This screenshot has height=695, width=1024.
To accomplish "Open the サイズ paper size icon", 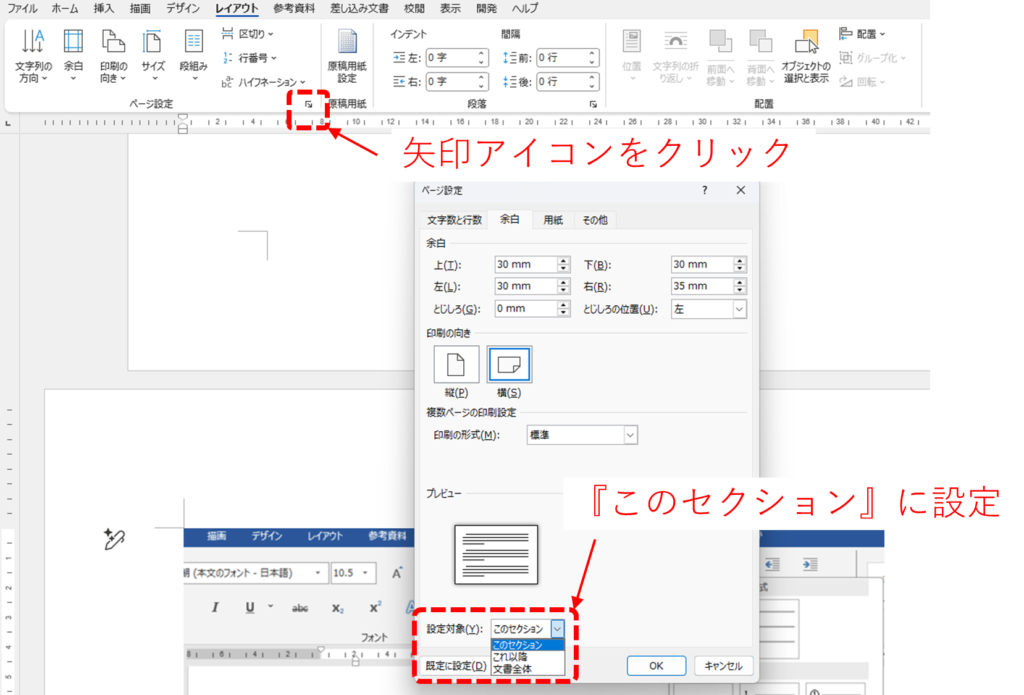I will click(x=152, y=43).
